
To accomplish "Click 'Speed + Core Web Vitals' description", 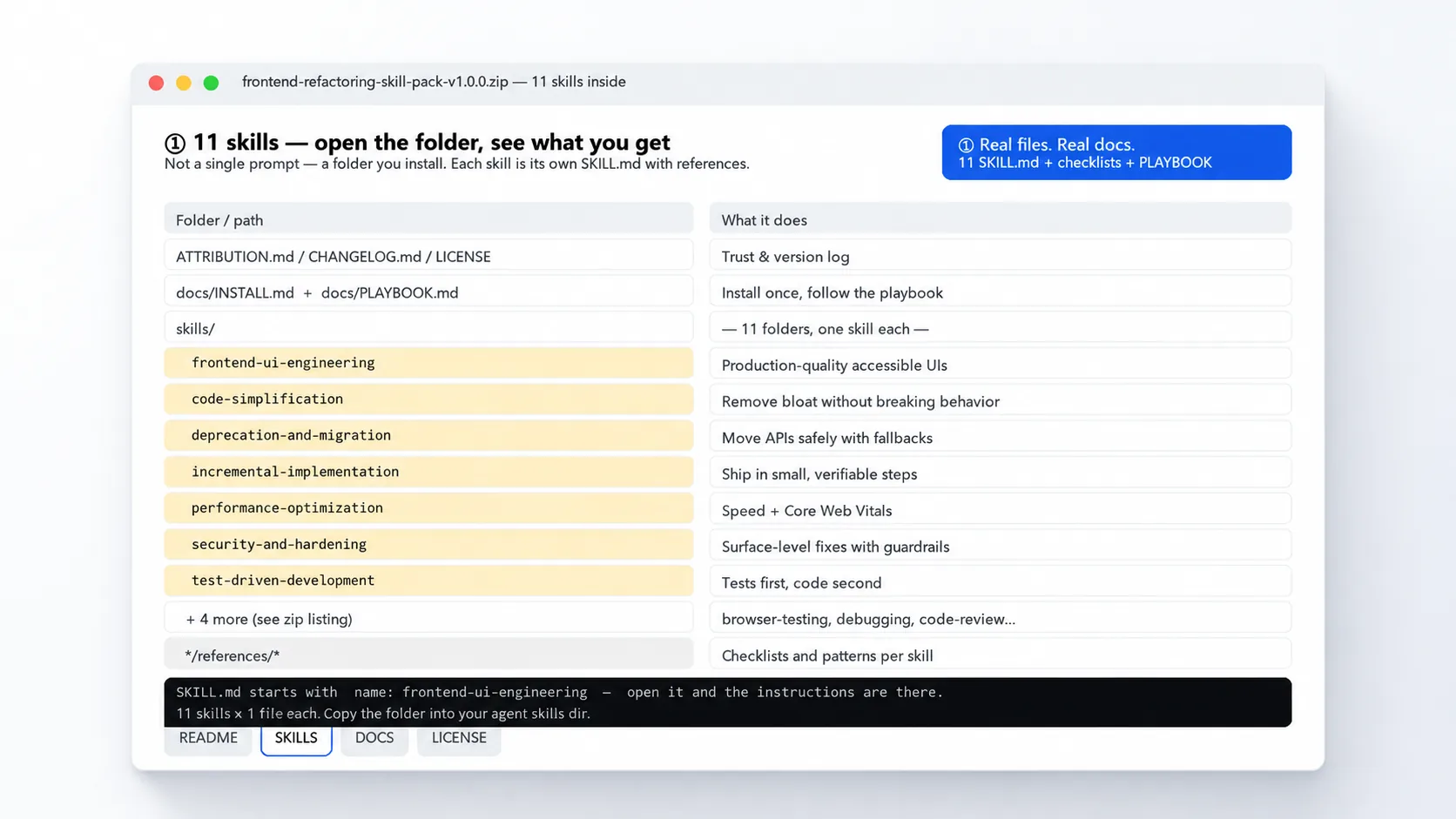I will point(1001,510).
